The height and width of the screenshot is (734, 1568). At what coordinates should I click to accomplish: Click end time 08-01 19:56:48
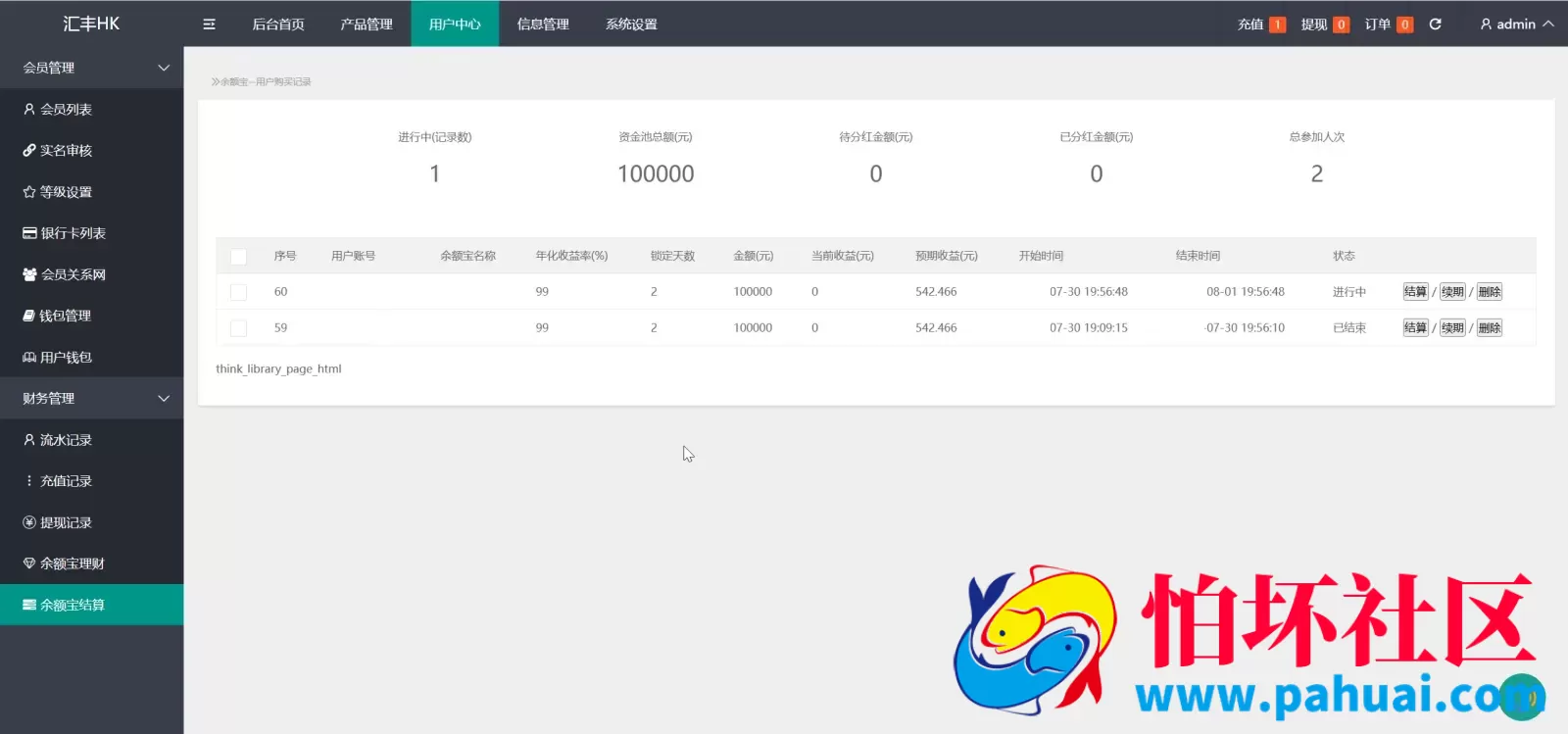[1246, 292]
